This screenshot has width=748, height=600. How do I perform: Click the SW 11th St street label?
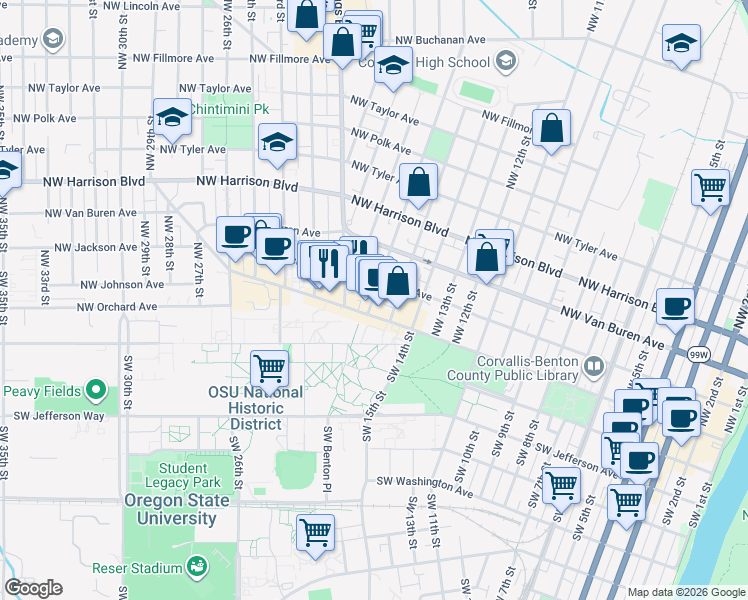(x=433, y=520)
